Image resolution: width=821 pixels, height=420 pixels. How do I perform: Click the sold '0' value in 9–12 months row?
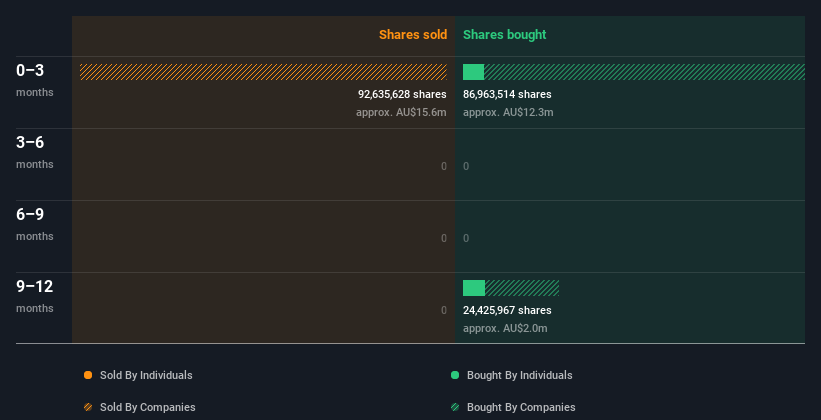(x=444, y=310)
